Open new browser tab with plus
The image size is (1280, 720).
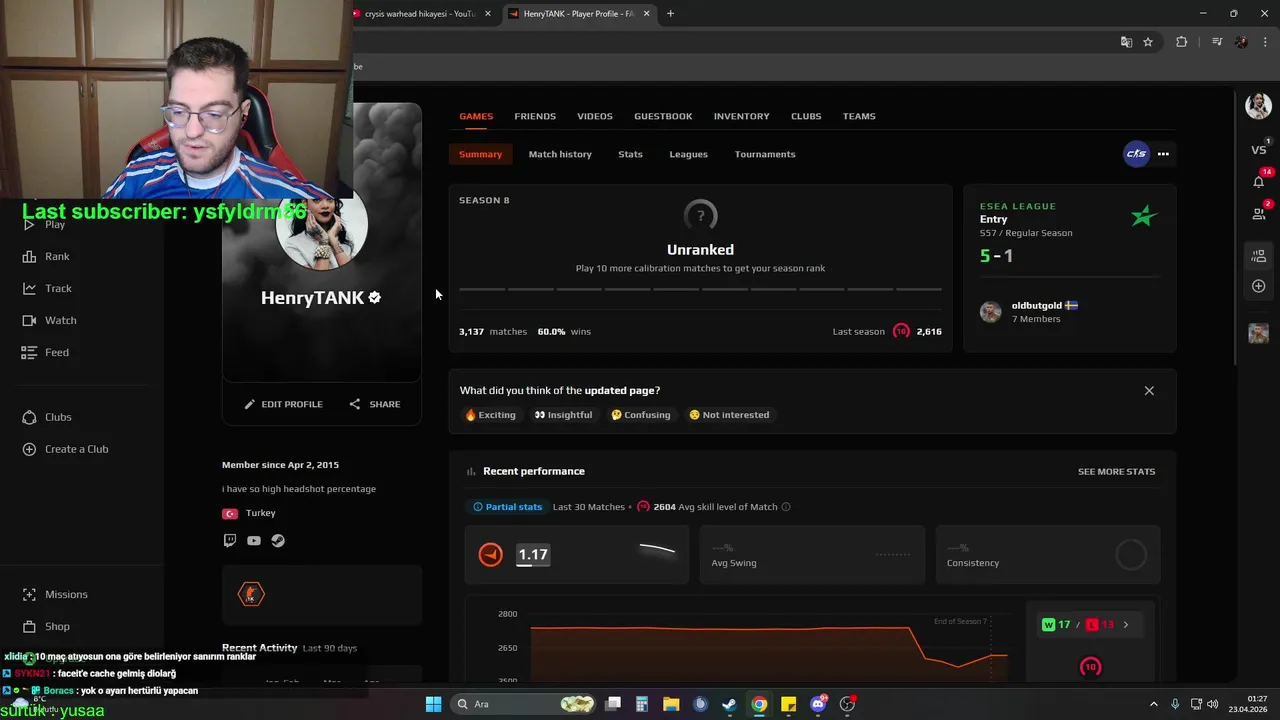click(670, 14)
